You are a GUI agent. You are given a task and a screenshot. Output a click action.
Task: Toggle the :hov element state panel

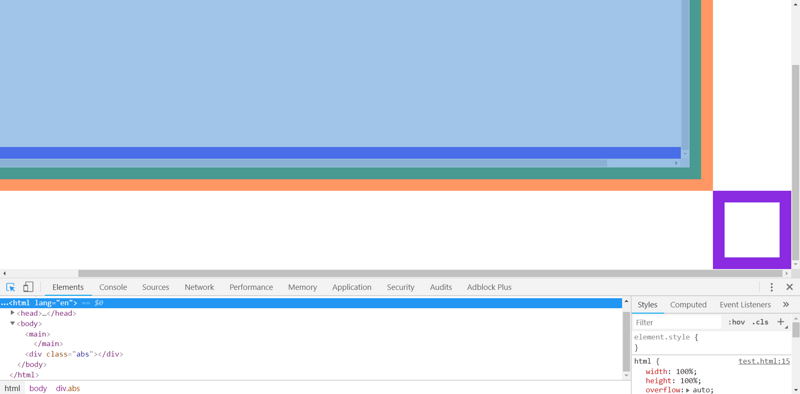(x=736, y=322)
